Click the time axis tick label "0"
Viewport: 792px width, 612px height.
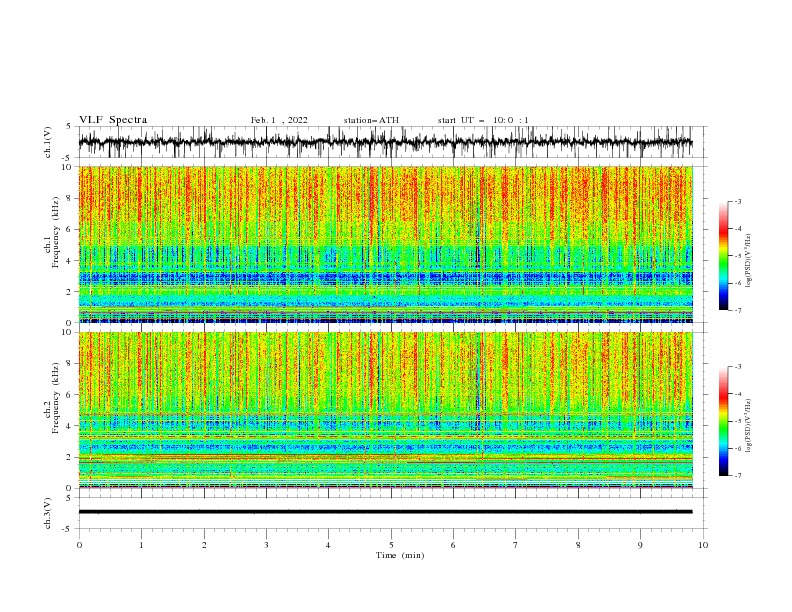pos(79,545)
